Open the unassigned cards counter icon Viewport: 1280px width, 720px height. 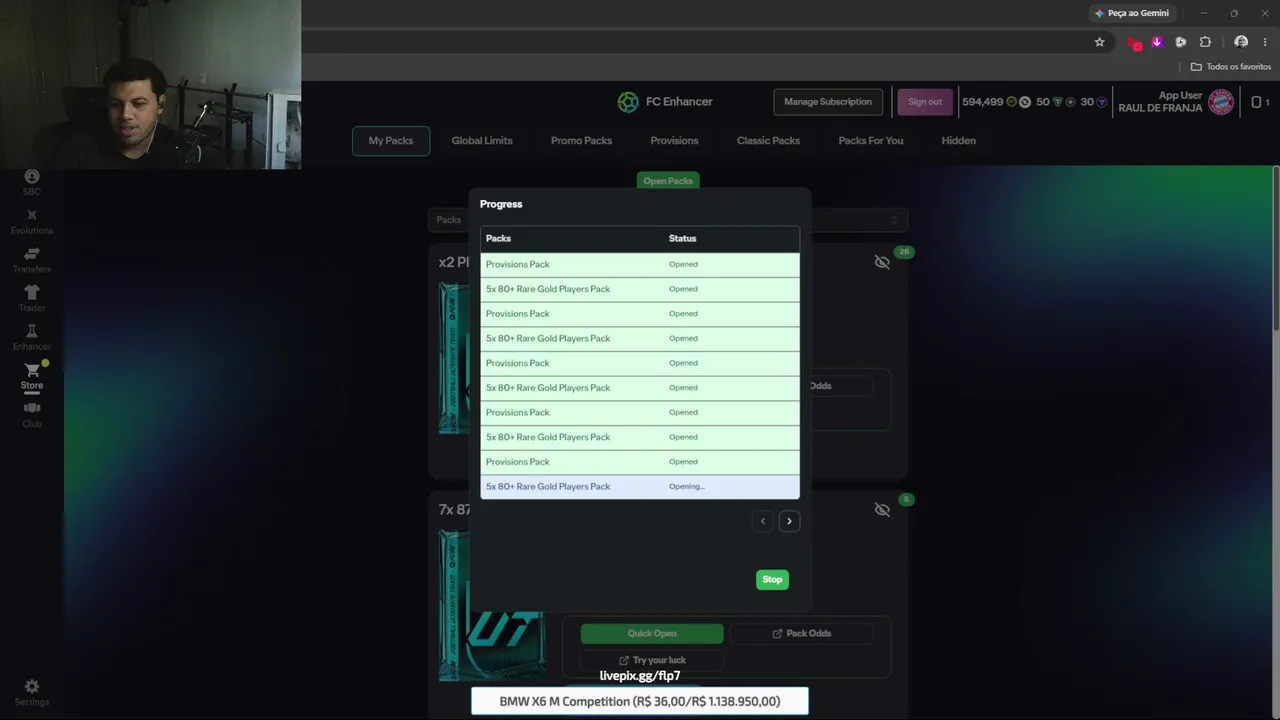1260,102
